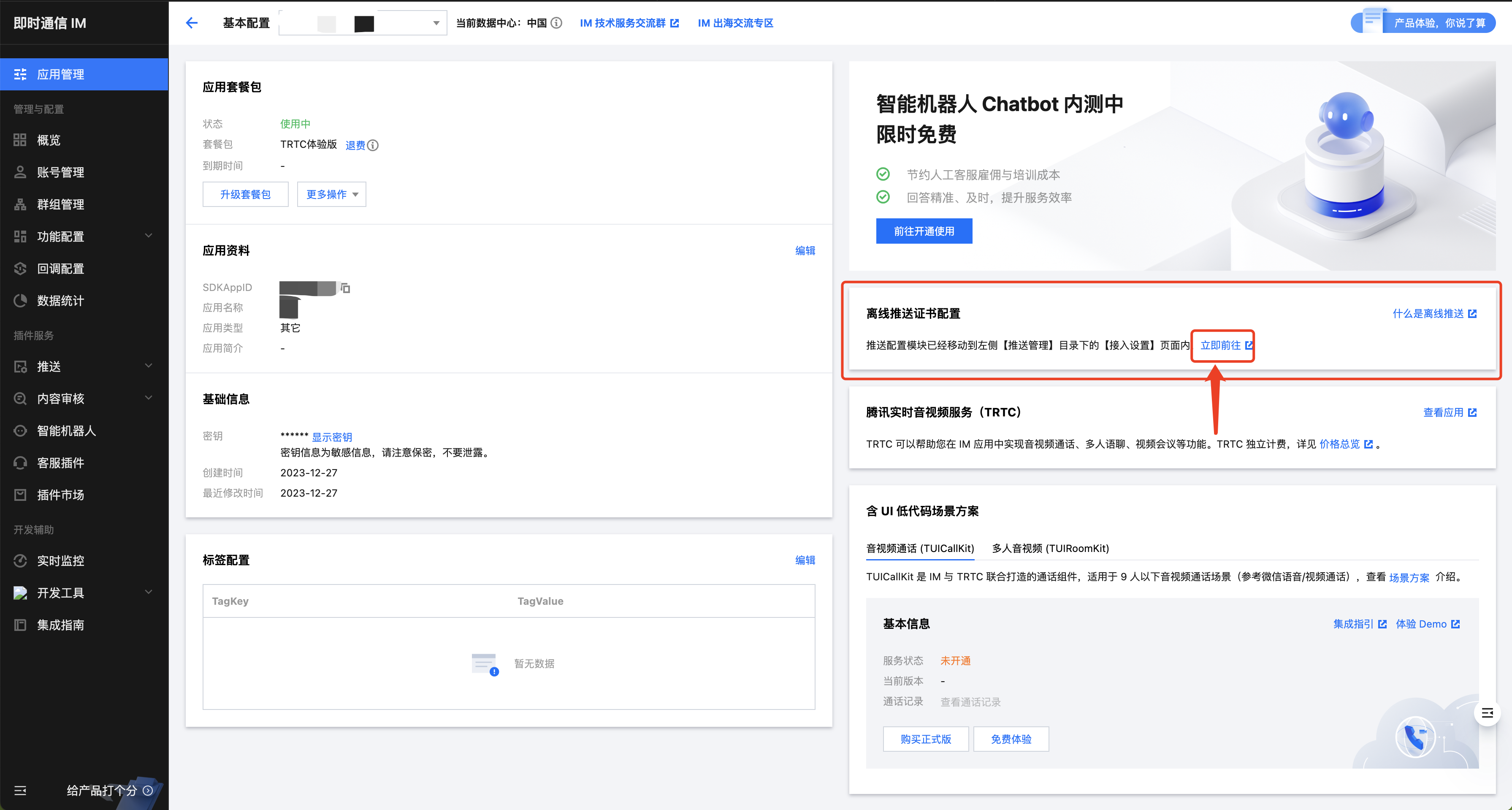Open the 更多操作 dropdown
Image resolution: width=1512 pixels, height=810 pixels.
pos(332,194)
